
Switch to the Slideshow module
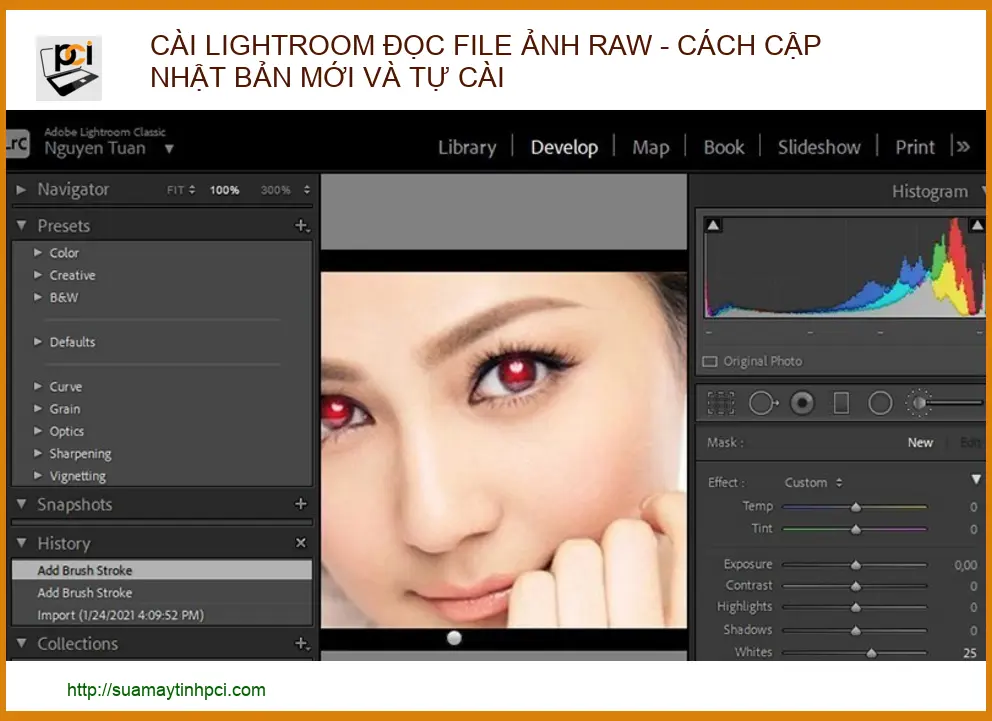819,147
